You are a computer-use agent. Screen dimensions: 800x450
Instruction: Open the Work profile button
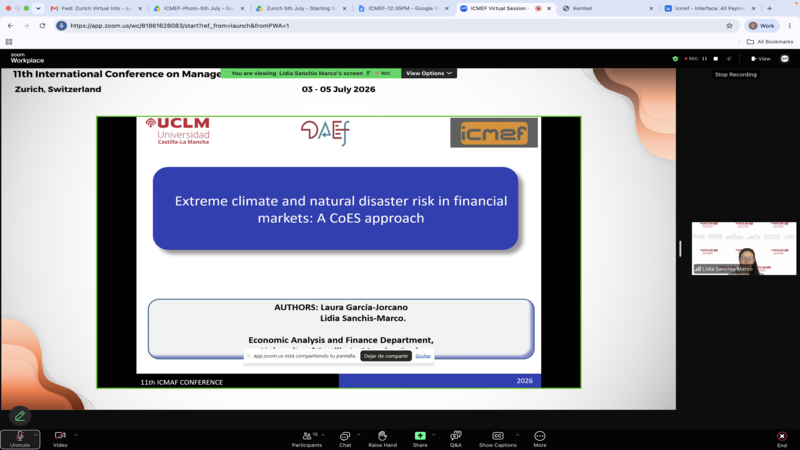point(762,26)
